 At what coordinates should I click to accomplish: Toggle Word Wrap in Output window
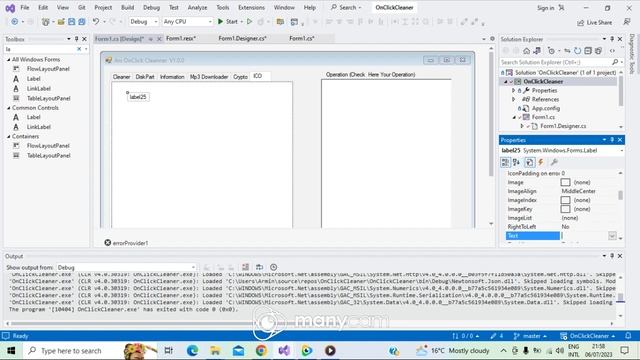click(259, 267)
